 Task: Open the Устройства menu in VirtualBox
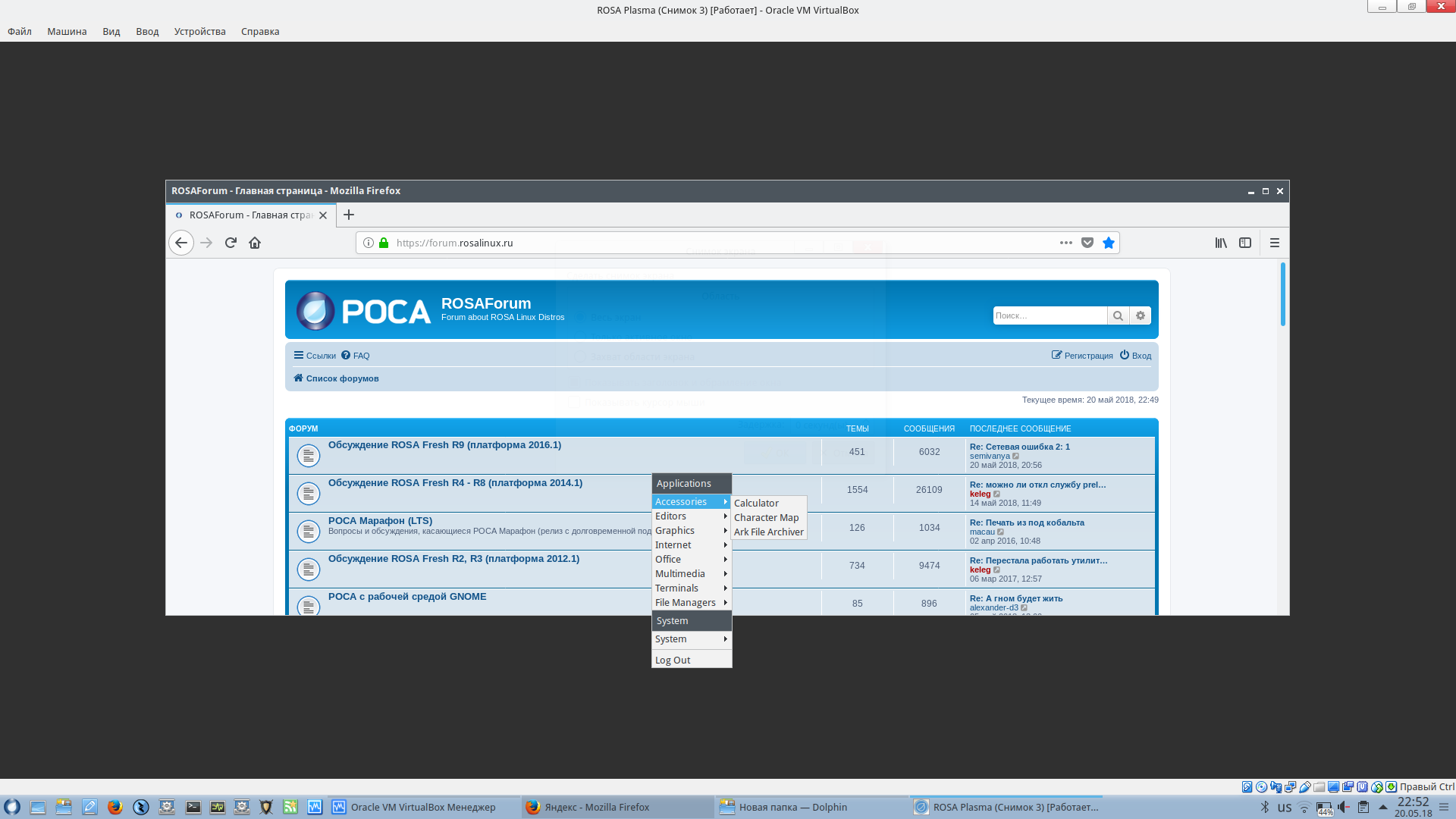click(199, 31)
